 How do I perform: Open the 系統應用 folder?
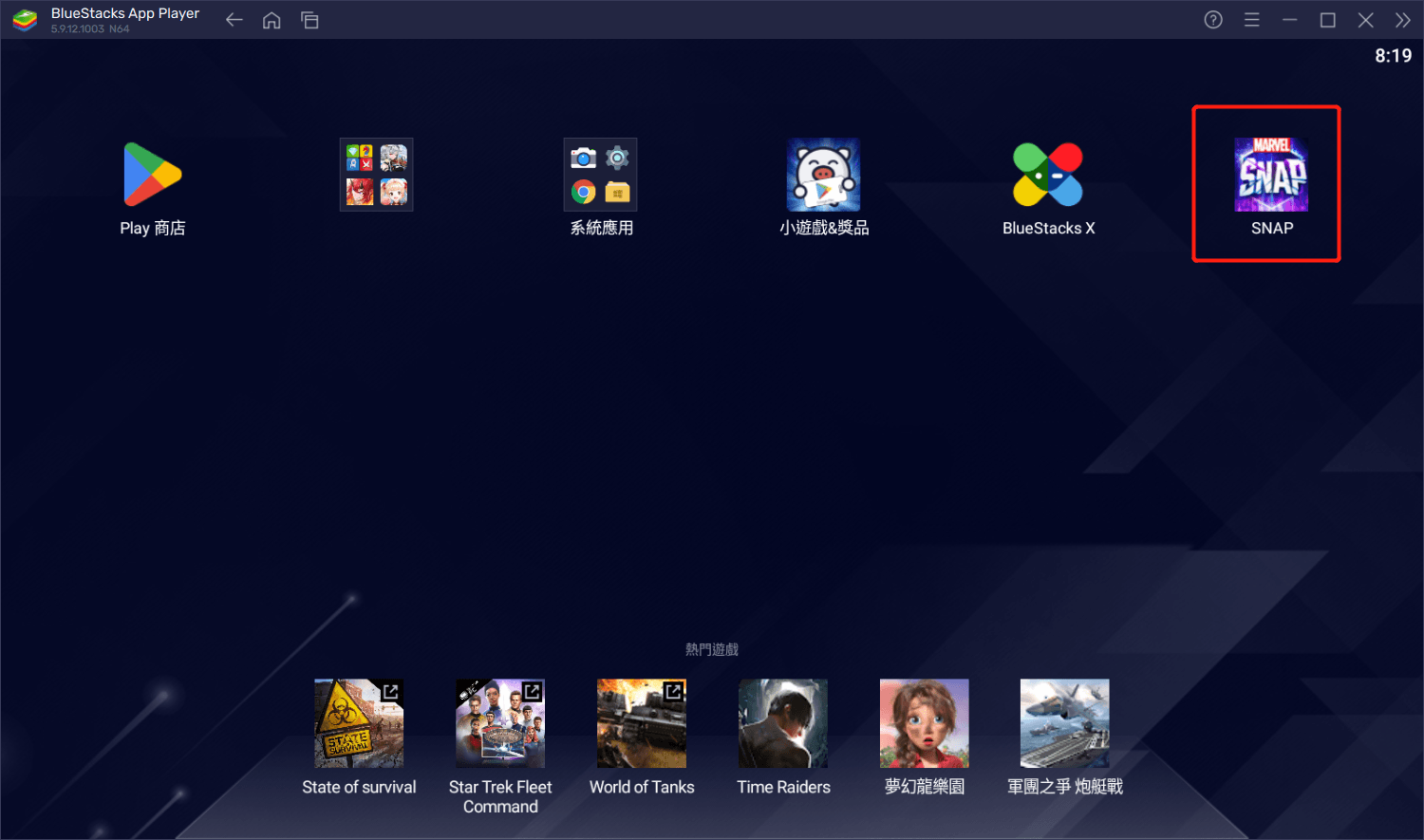click(600, 175)
